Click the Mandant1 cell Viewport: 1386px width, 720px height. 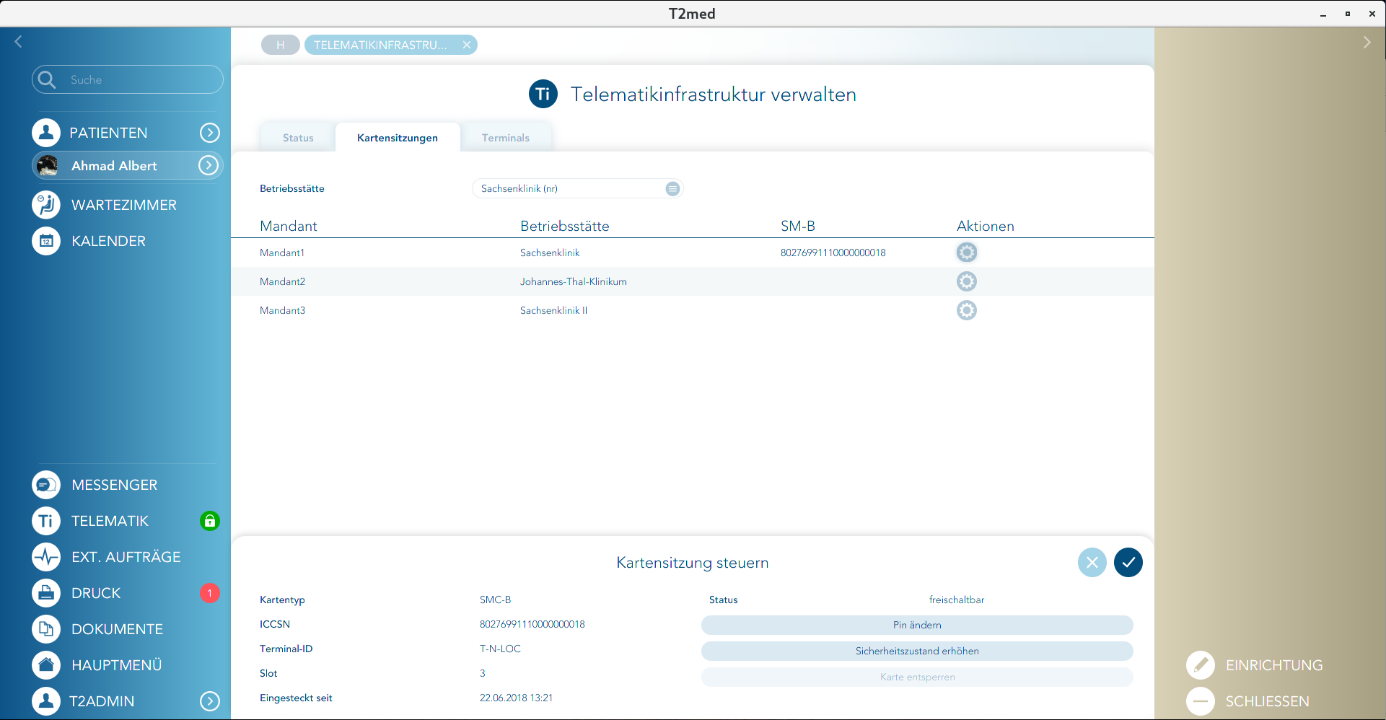tap(282, 253)
